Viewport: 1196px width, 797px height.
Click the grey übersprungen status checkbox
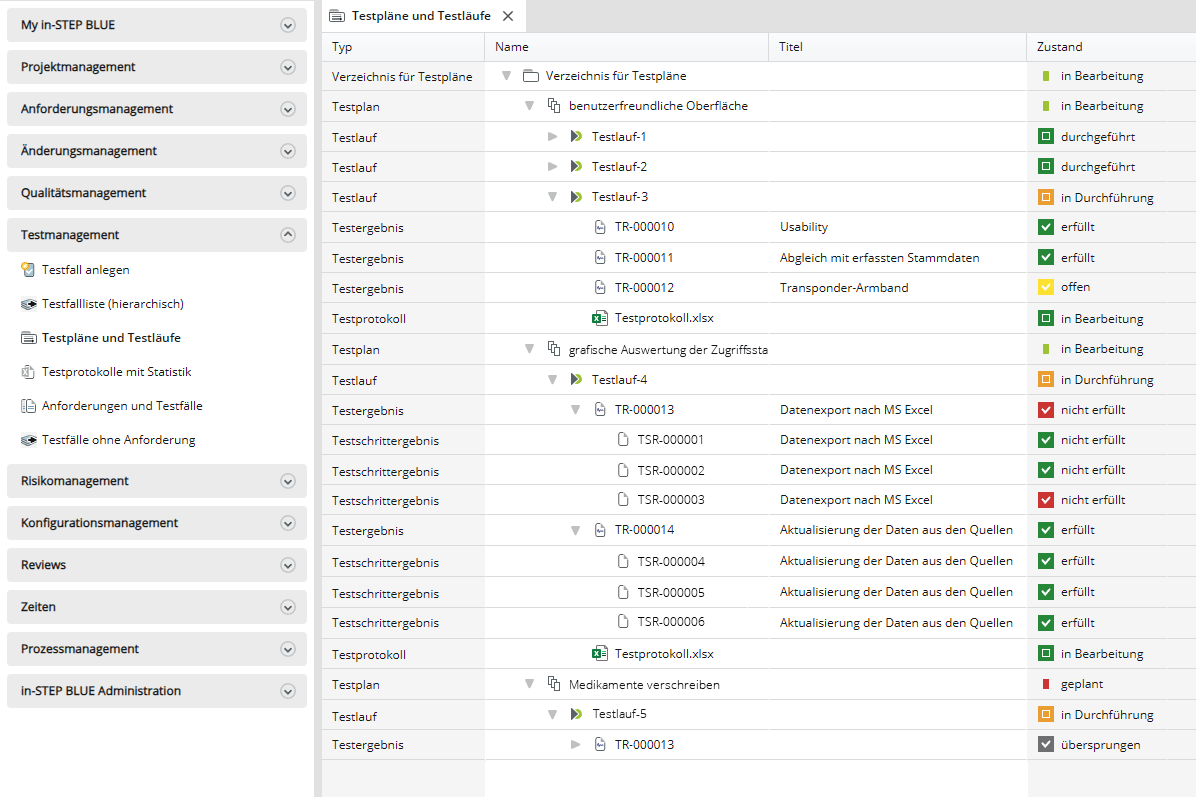tap(1046, 745)
